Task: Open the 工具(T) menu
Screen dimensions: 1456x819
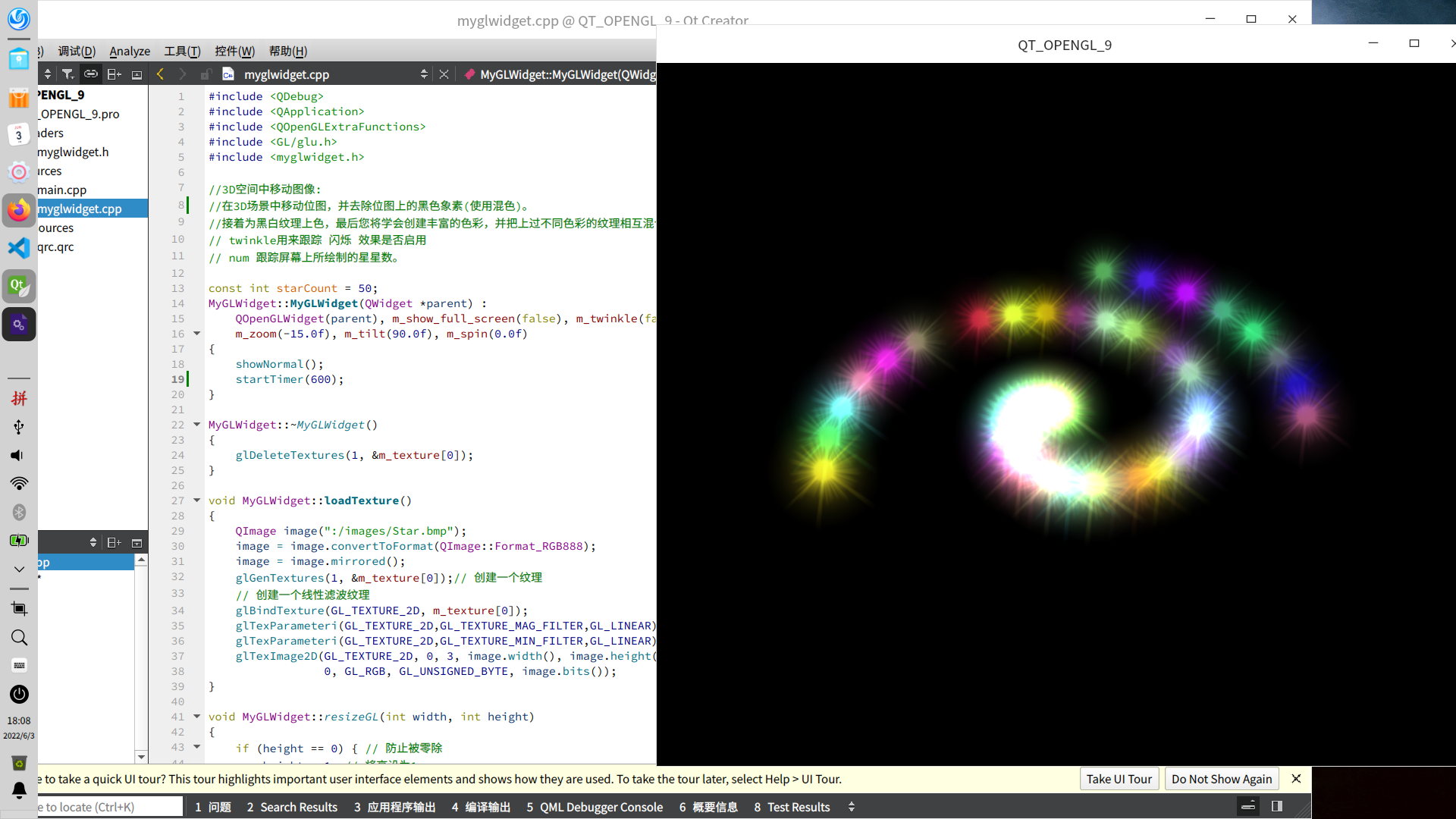Action: point(182,51)
